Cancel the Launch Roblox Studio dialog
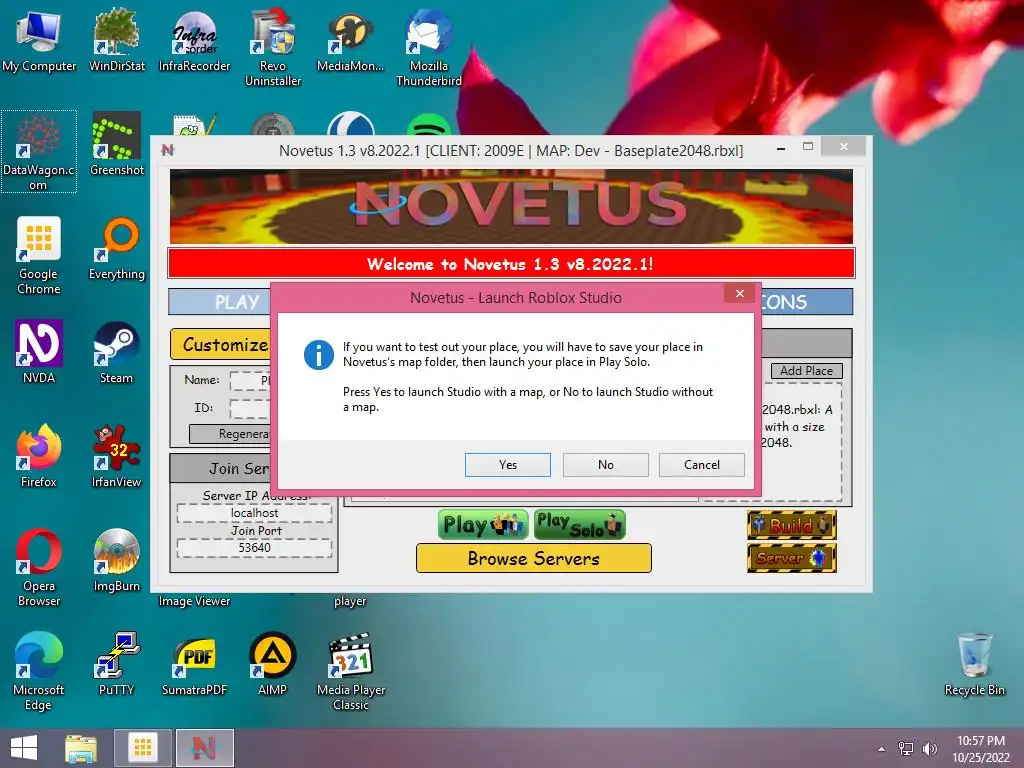This screenshot has width=1024, height=768. (x=701, y=465)
